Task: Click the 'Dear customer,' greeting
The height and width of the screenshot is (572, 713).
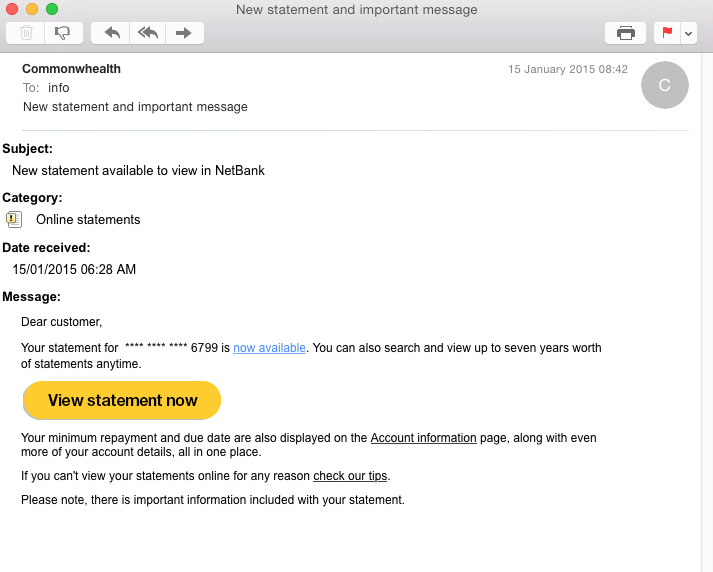Action: click(61, 322)
